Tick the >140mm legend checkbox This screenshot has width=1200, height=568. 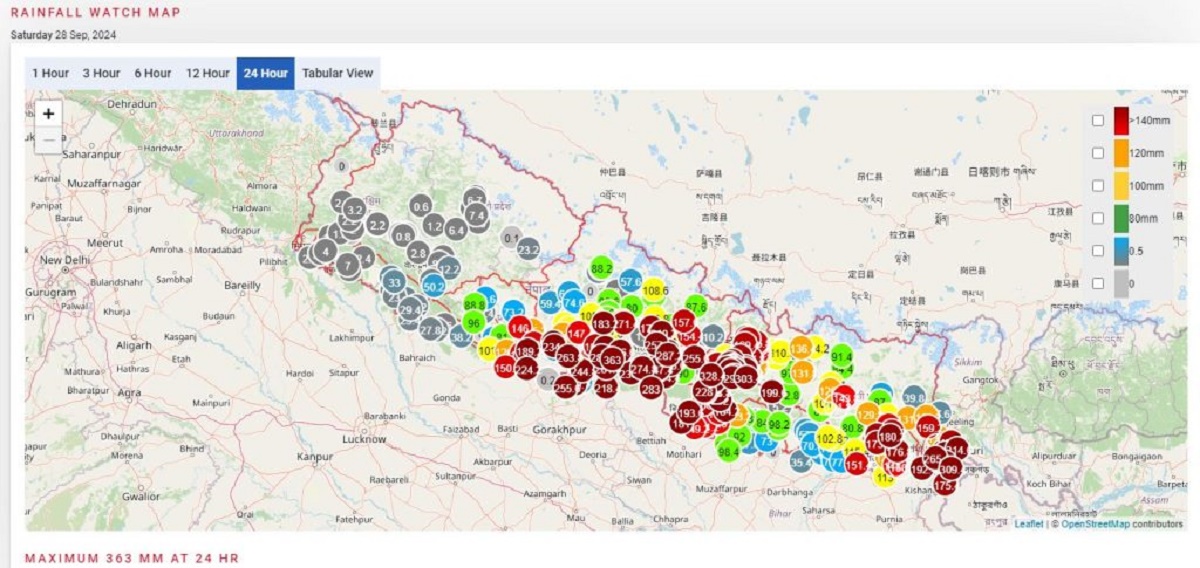pyautogui.click(x=1098, y=120)
